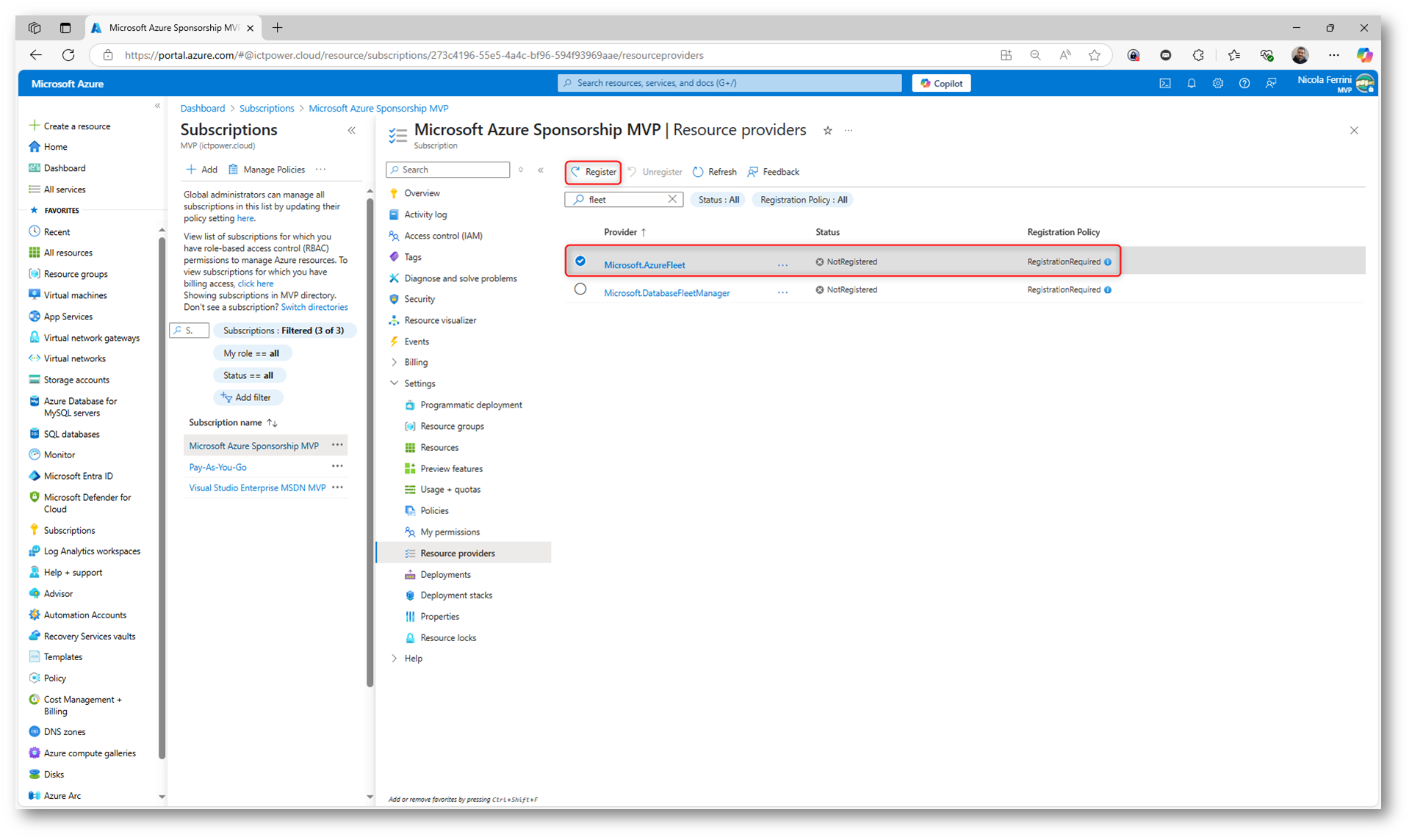1412x840 pixels.
Task: Open Microsoft.AzureFleet provider link
Action: 644,265
